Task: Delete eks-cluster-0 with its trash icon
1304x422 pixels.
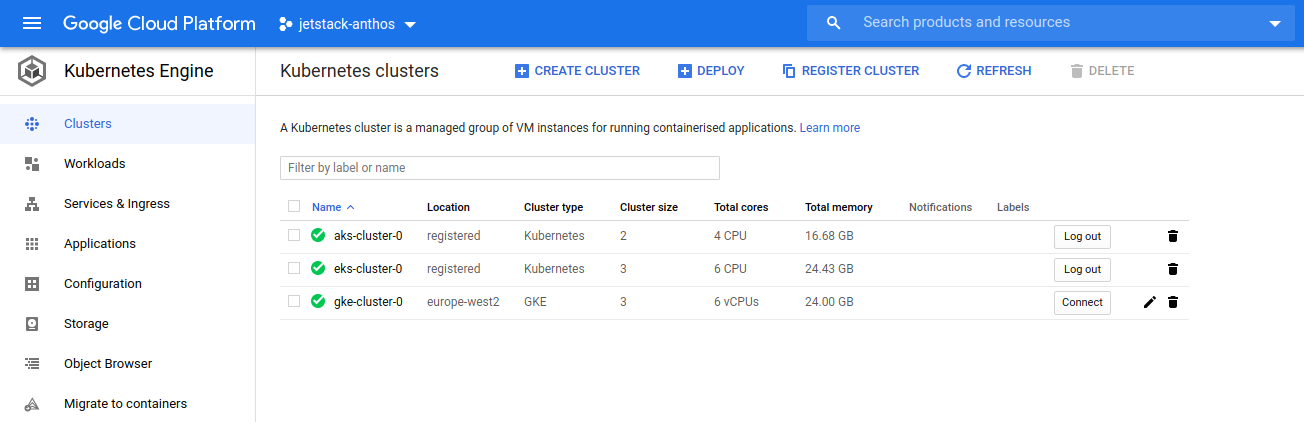Action: (1173, 269)
